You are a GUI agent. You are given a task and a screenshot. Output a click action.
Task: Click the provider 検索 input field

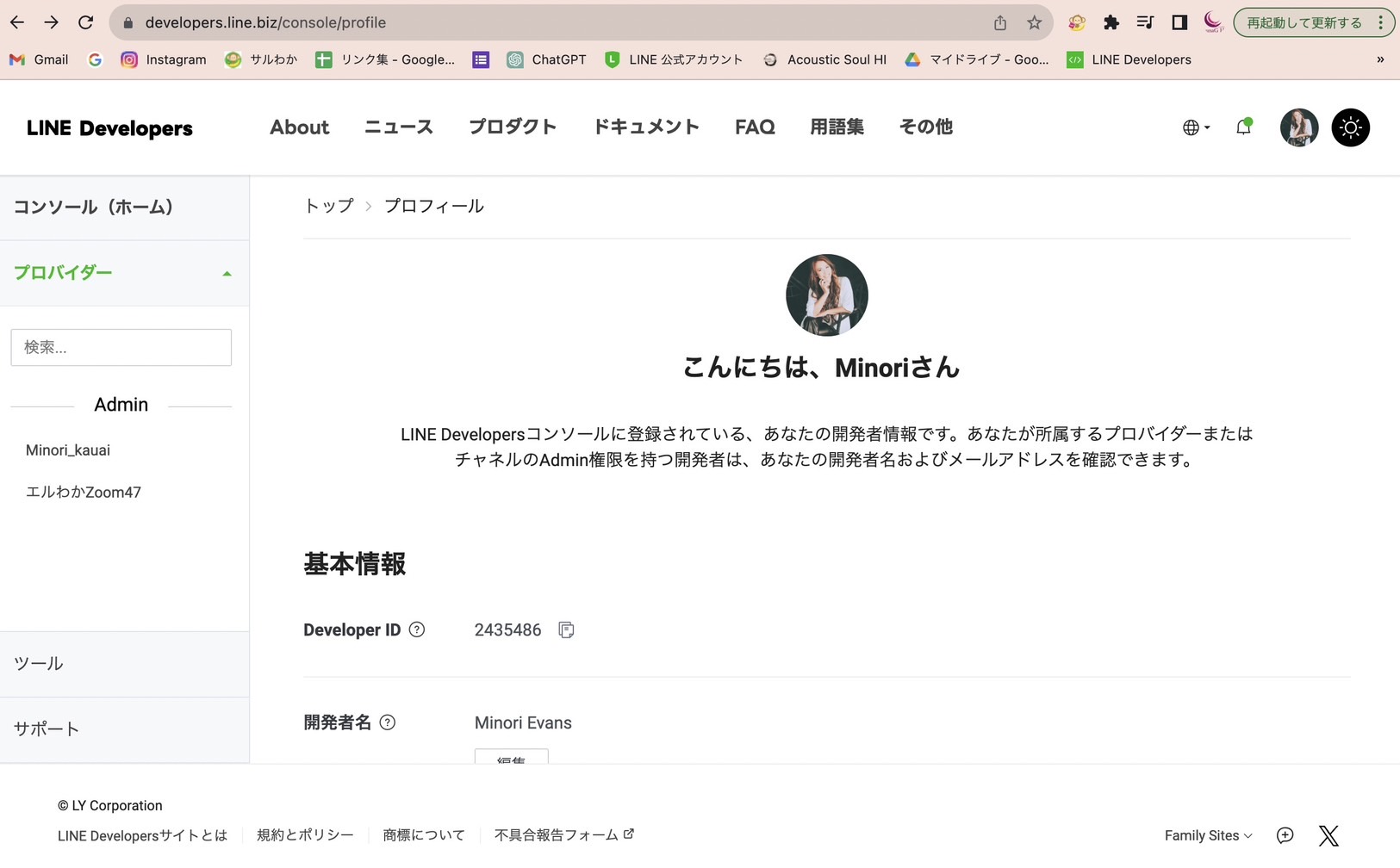coord(121,348)
